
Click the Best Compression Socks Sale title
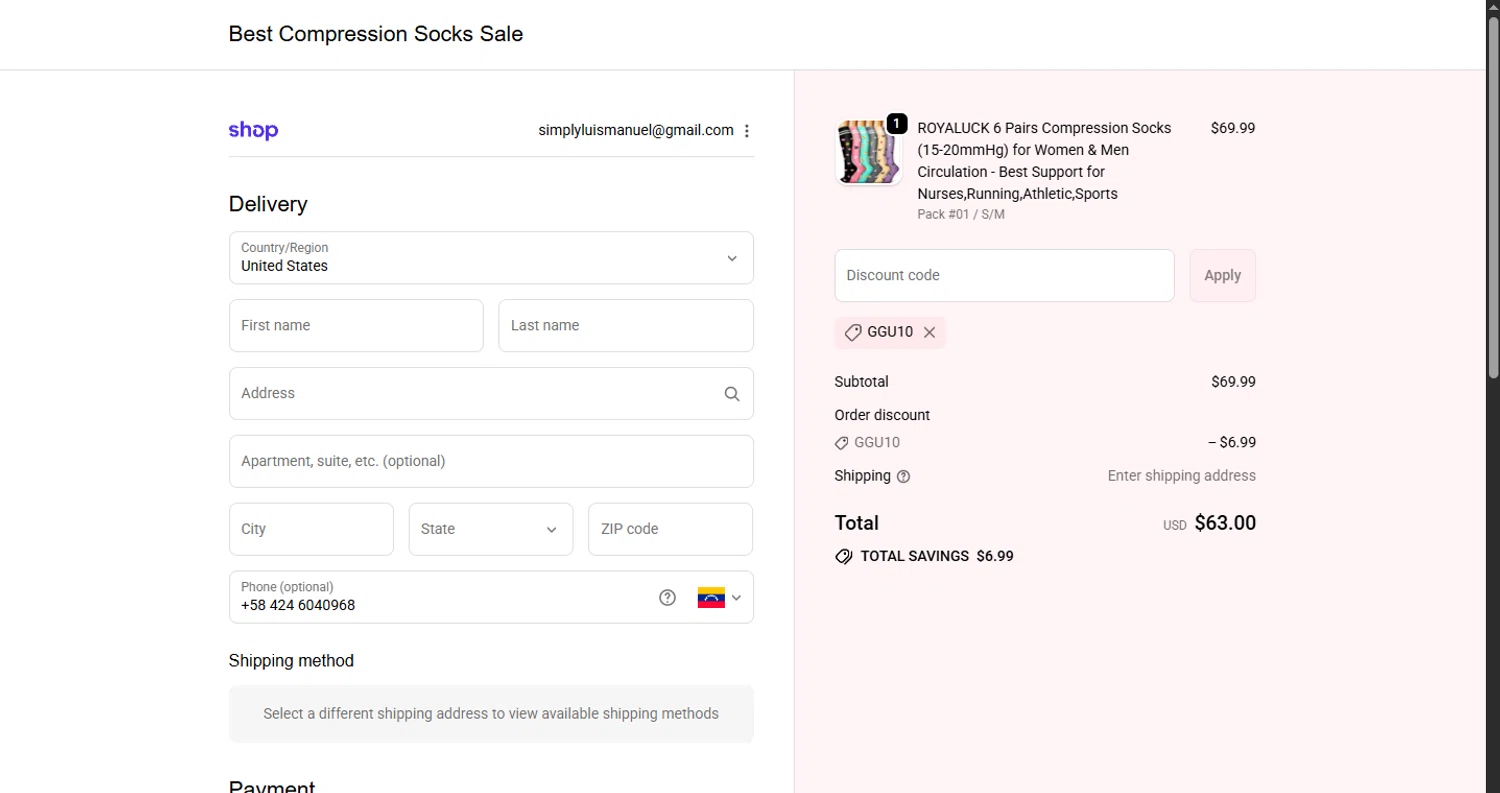pyautogui.click(x=376, y=34)
